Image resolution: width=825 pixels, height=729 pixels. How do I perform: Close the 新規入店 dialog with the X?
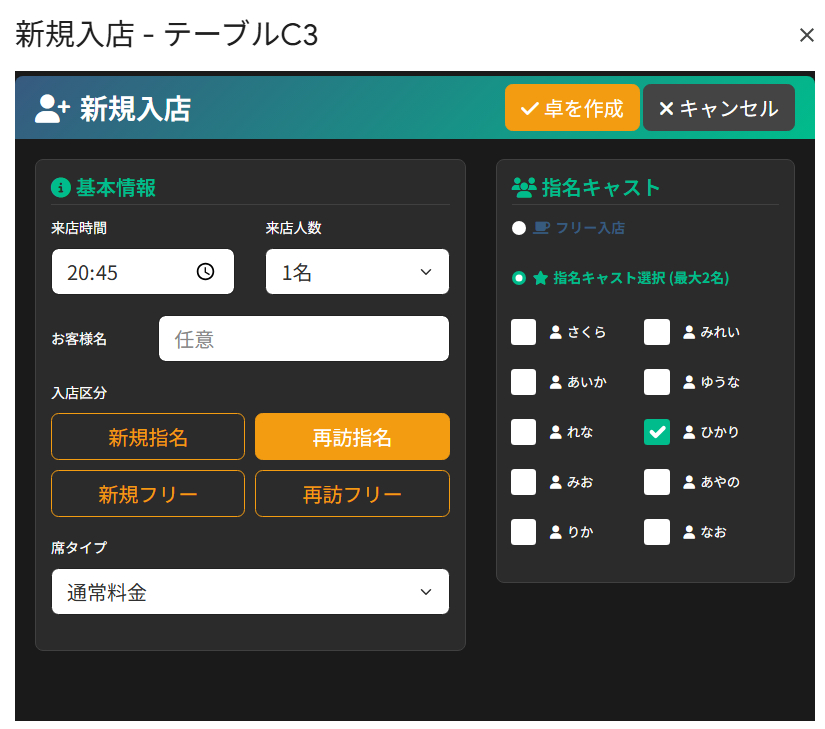tap(806, 35)
